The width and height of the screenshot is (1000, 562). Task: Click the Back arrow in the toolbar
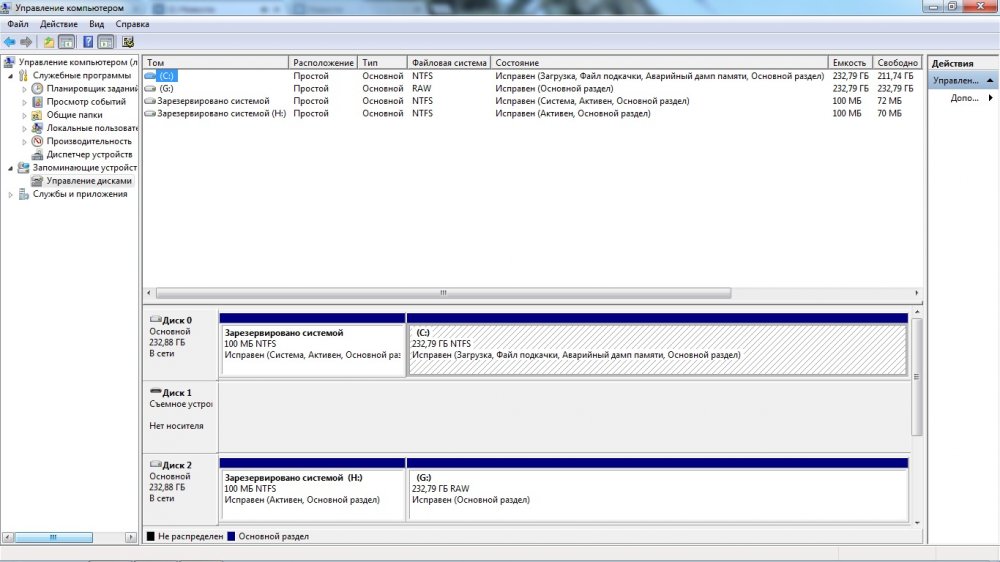coord(9,42)
